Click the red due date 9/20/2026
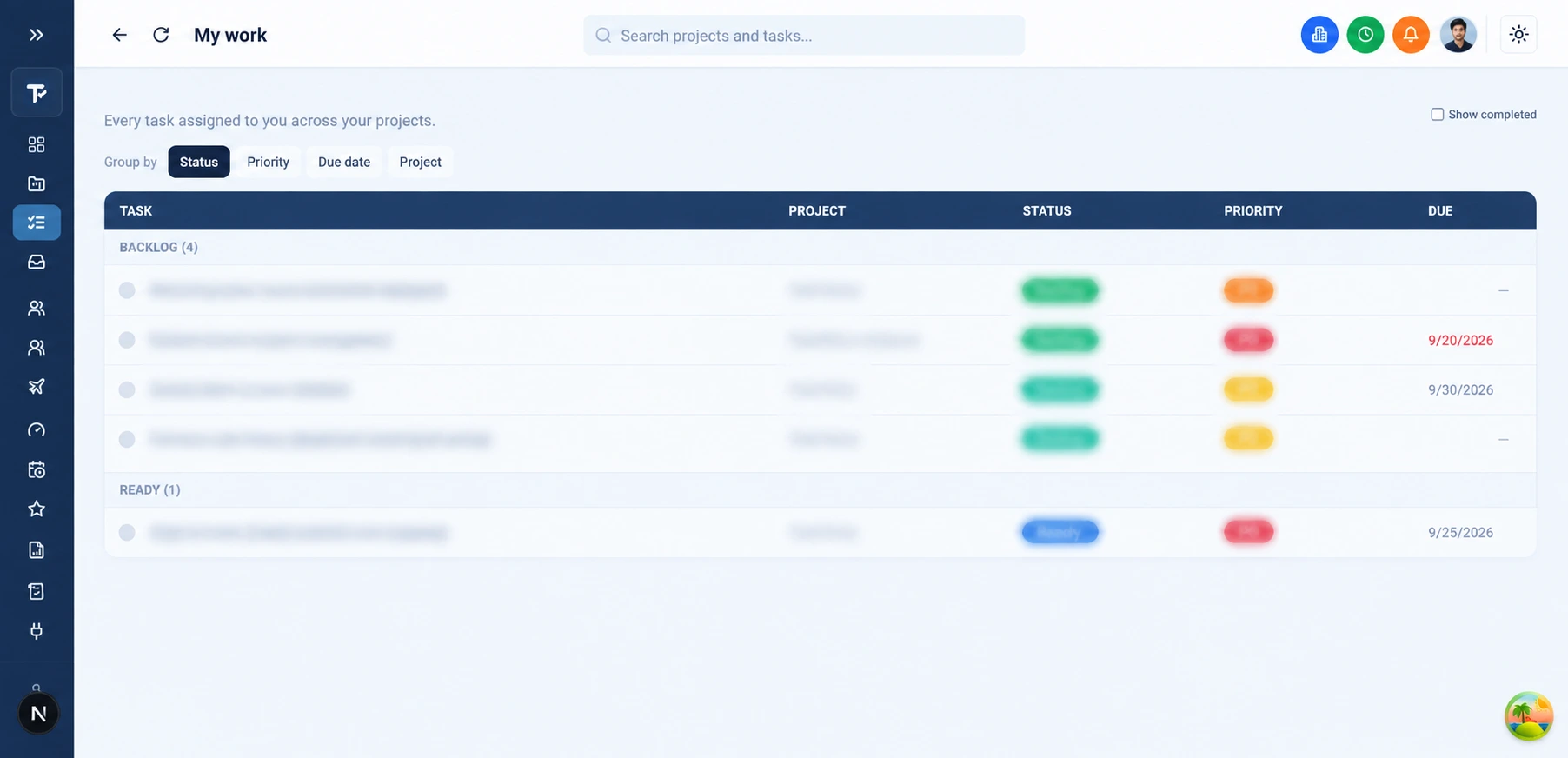The image size is (1568, 758). (x=1460, y=341)
